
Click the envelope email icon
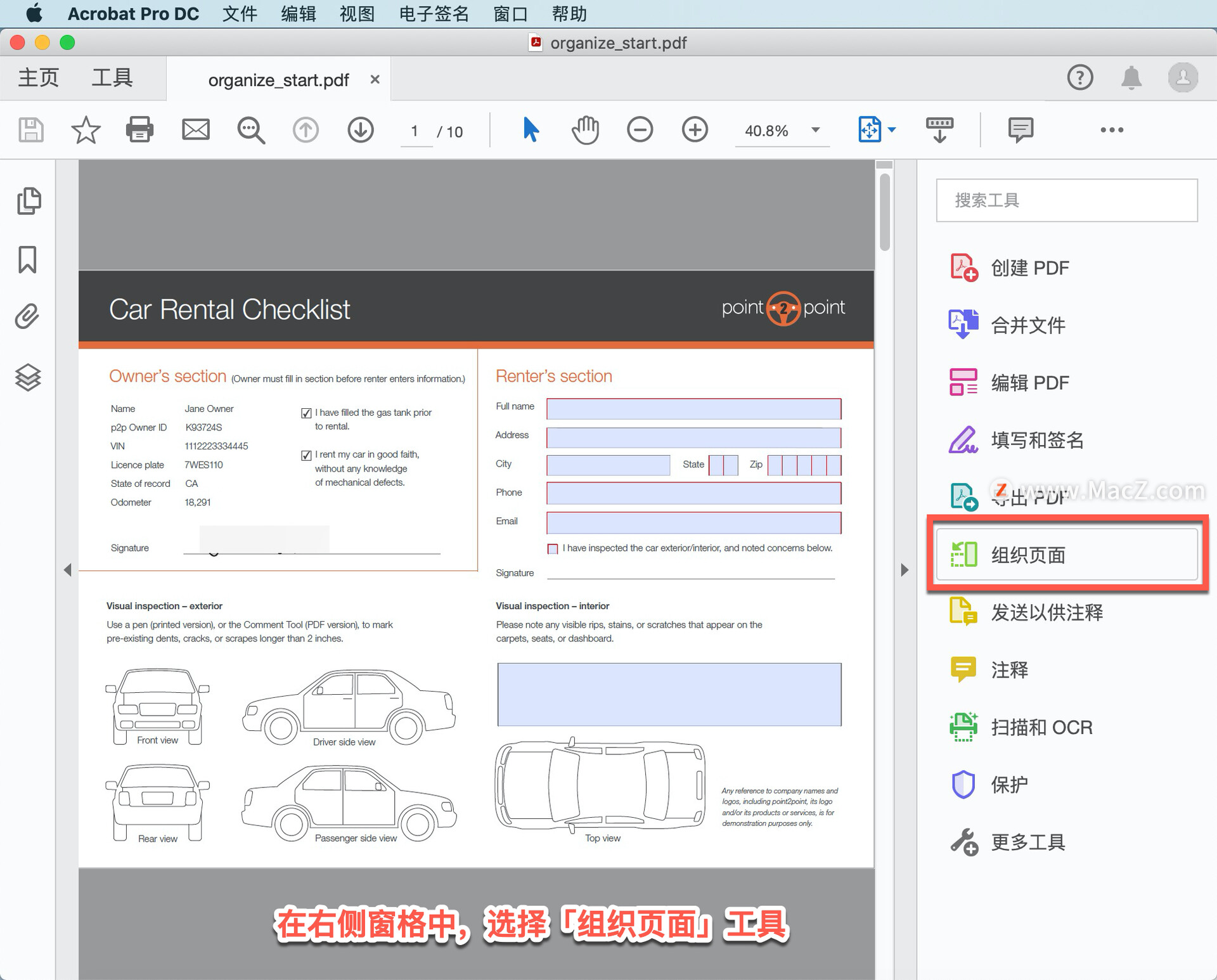[x=195, y=130]
